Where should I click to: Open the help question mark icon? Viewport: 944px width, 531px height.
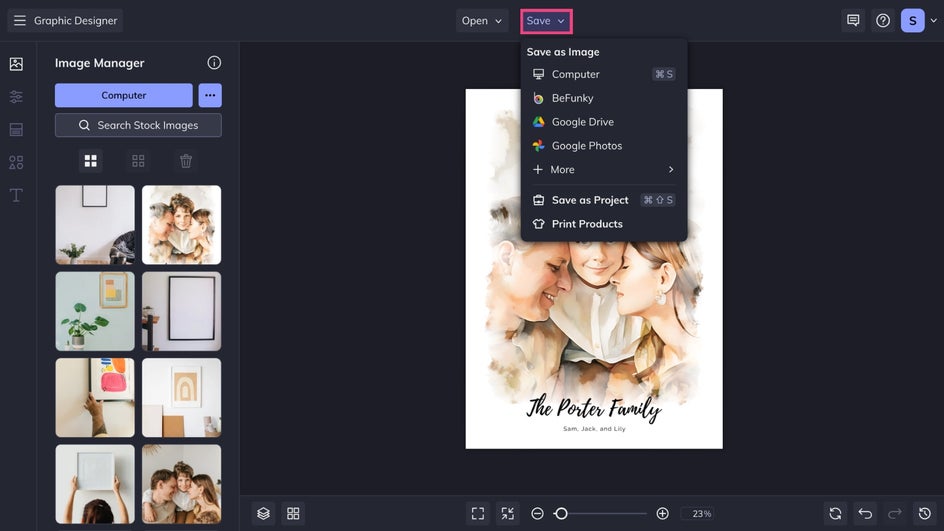pyautogui.click(x=883, y=20)
